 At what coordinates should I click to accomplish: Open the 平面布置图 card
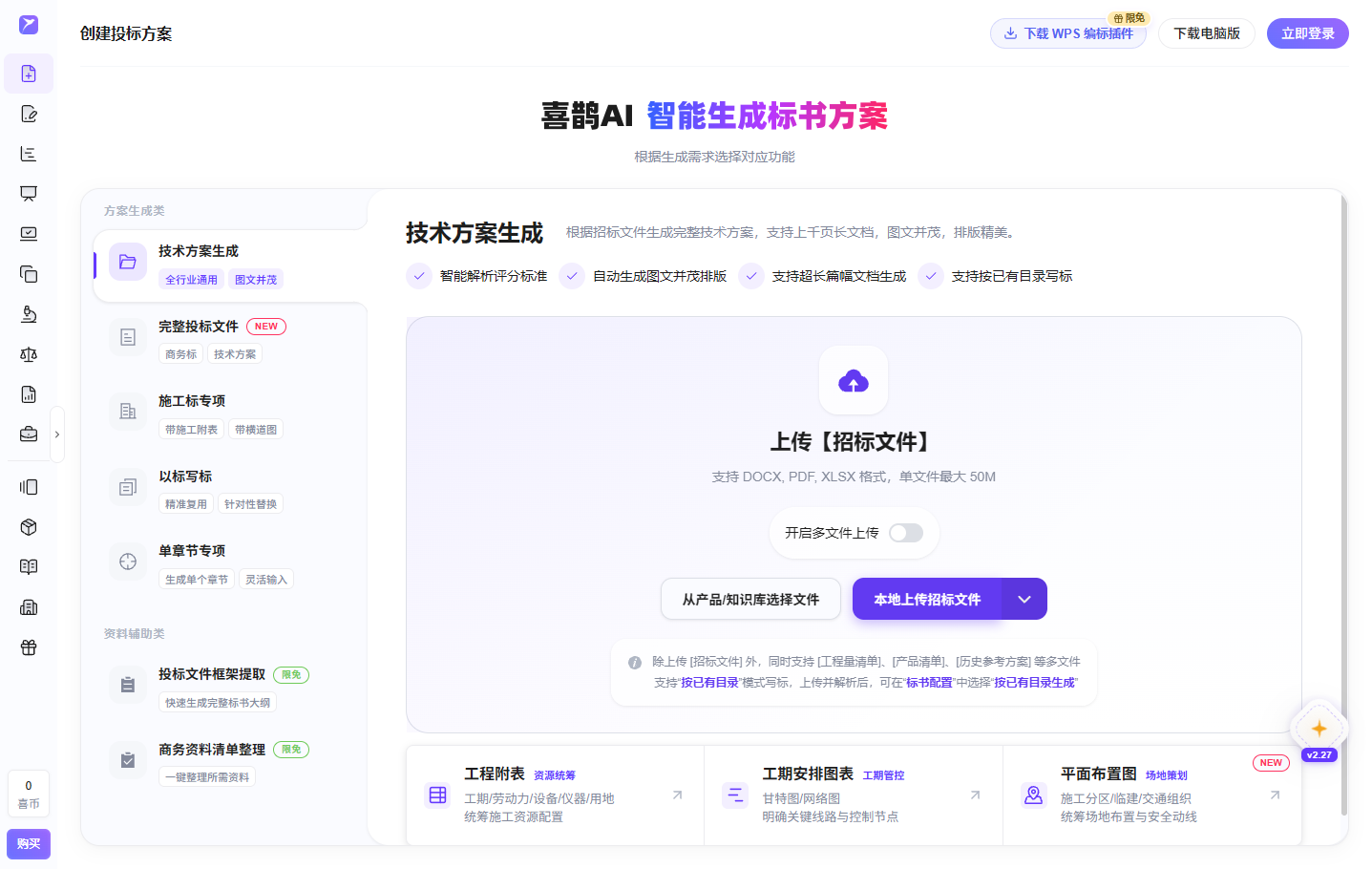click(1152, 795)
